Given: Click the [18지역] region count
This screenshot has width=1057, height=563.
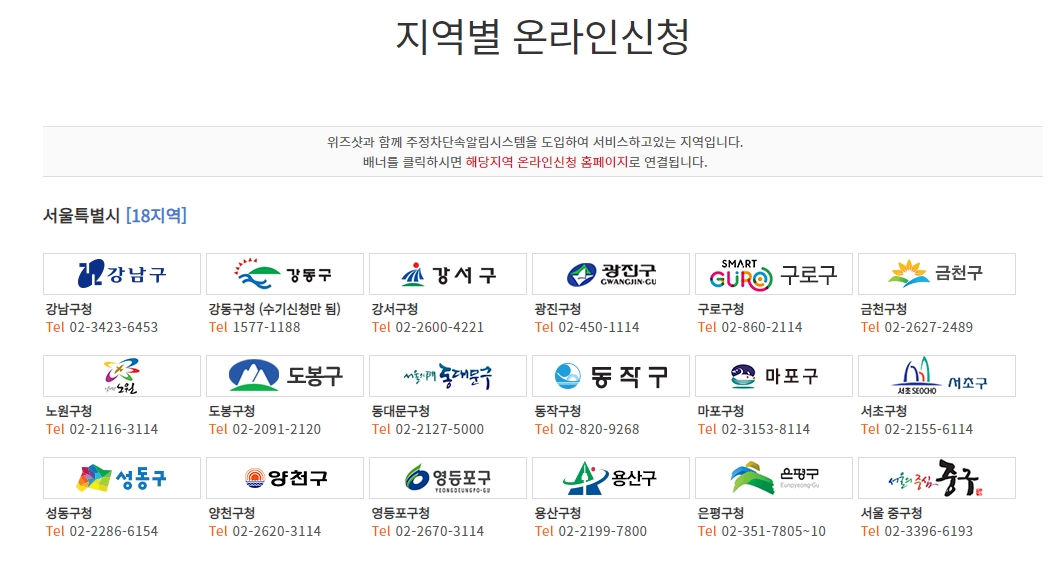Looking at the screenshot, I should 156,216.
